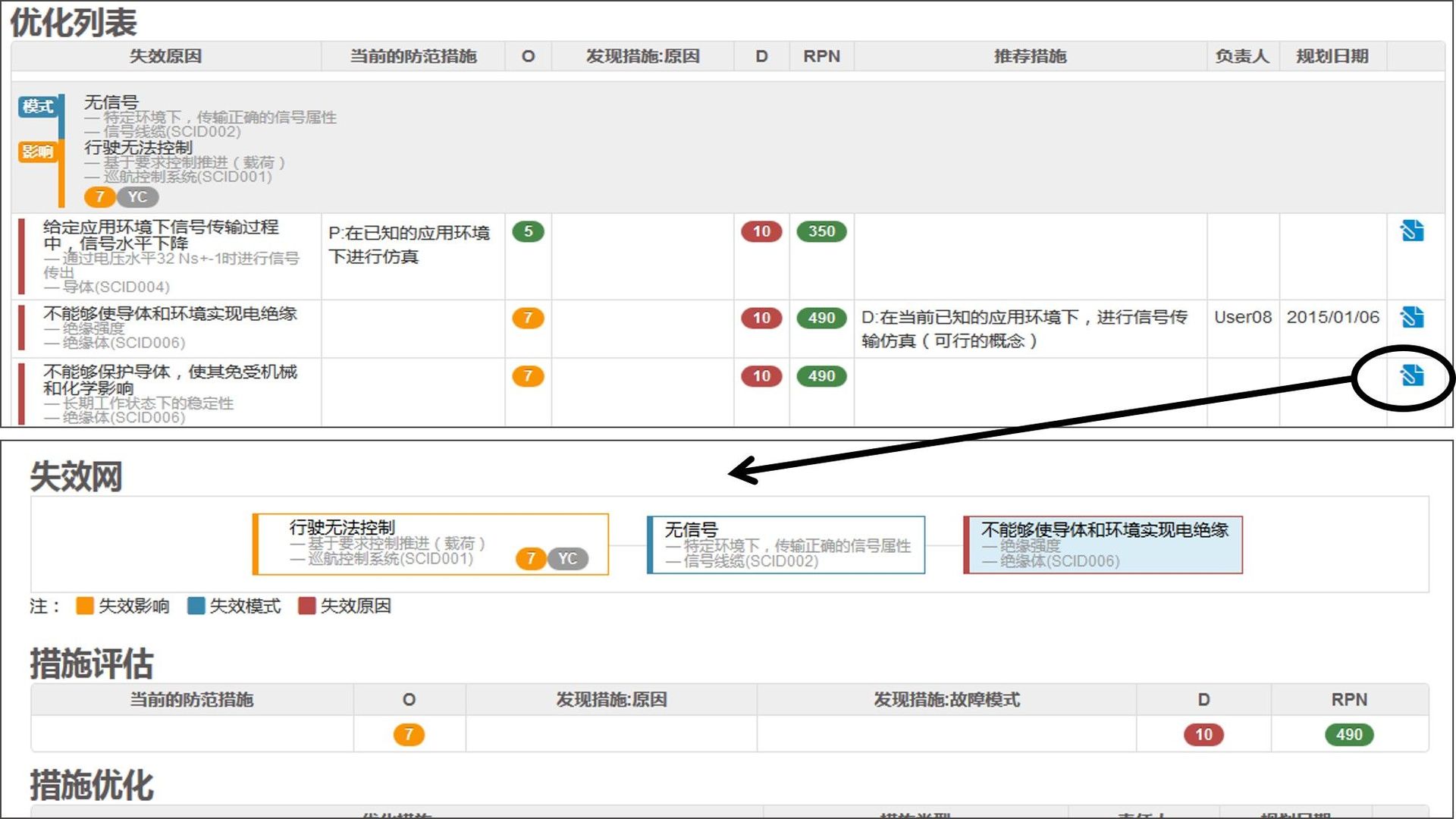The width and height of the screenshot is (1456, 819).
Task: Sort by the RPN column header in 优化列表
Action: (x=821, y=56)
